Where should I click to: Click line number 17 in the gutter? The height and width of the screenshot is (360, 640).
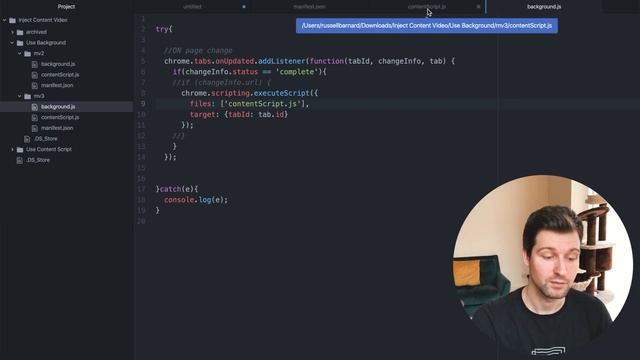pos(141,189)
